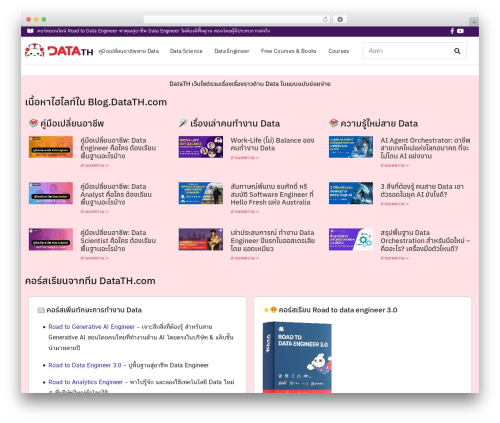
Task: Click the 'Blog.DataTH.com' highlights heading
Action: click(x=96, y=102)
